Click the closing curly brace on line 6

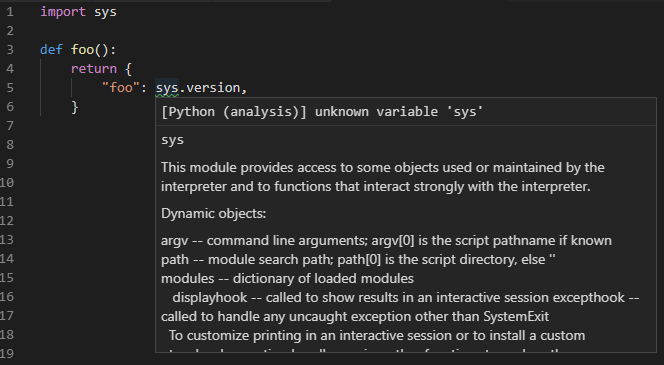tap(75, 107)
